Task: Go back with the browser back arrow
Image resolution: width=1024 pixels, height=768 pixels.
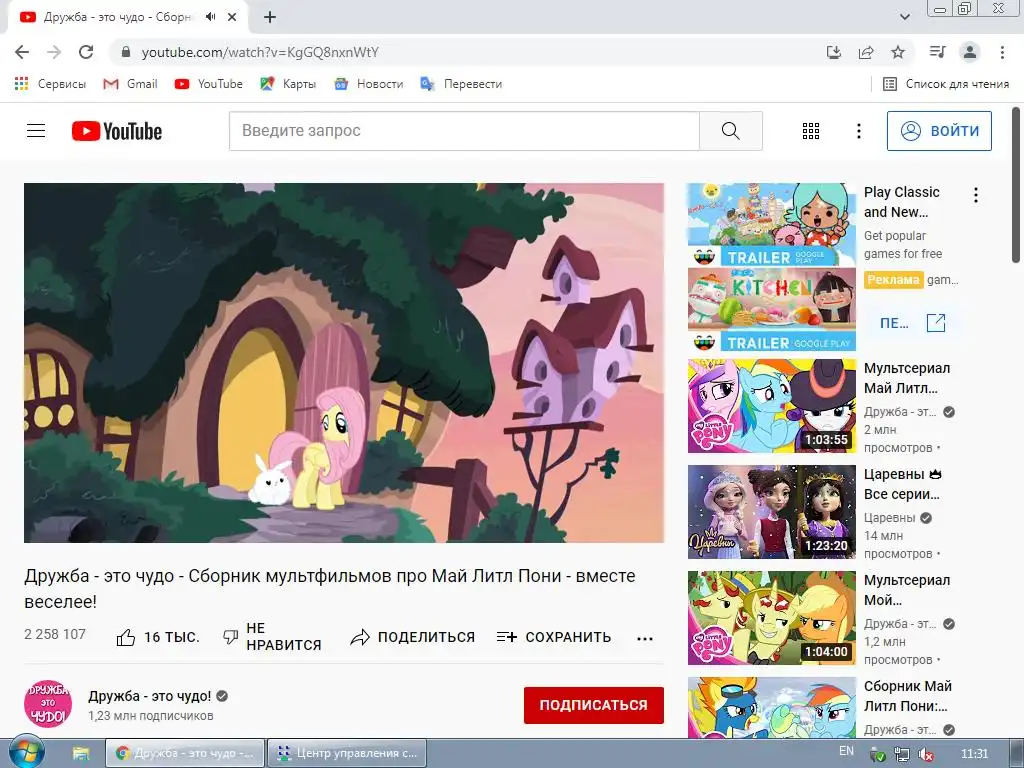Action: (22, 52)
